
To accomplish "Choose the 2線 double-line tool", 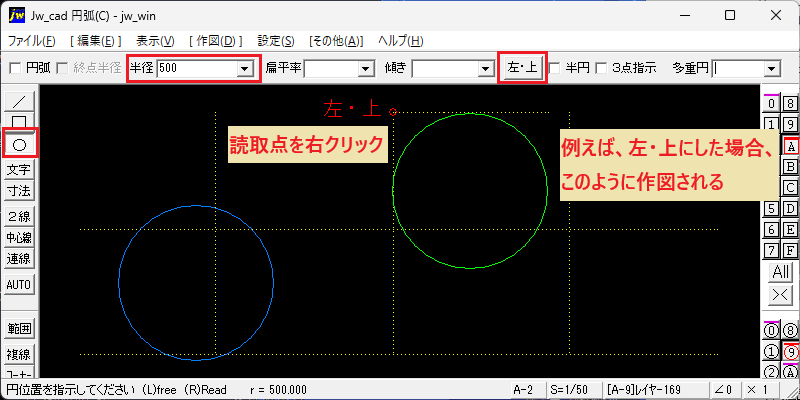I will point(19,216).
